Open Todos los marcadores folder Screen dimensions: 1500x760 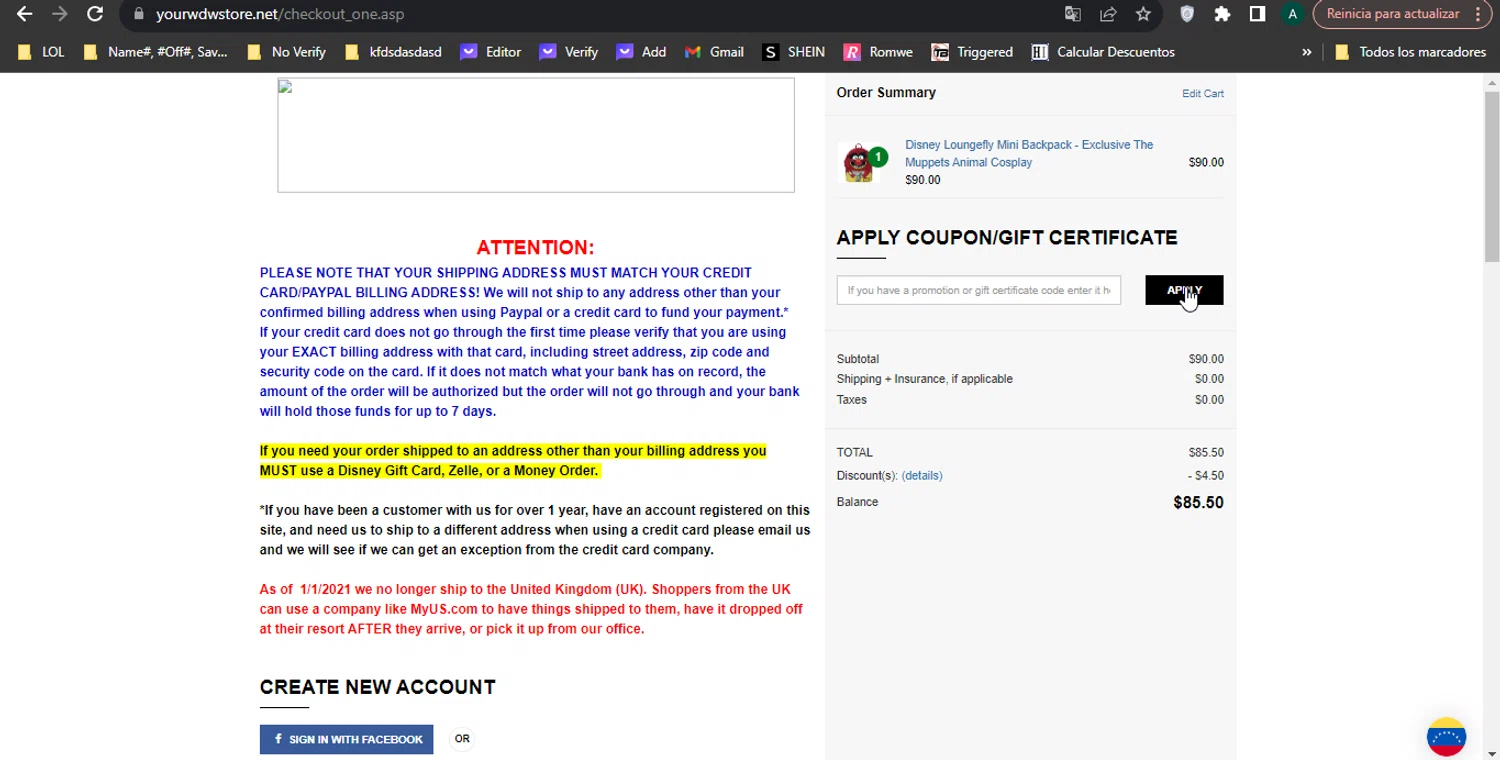coord(1410,52)
